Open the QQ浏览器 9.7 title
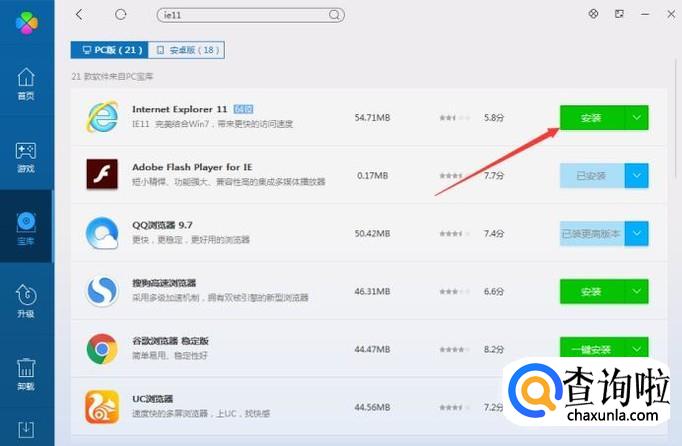Screen dimensions: 682x446 pyautogui.click(x=162, y=225)
